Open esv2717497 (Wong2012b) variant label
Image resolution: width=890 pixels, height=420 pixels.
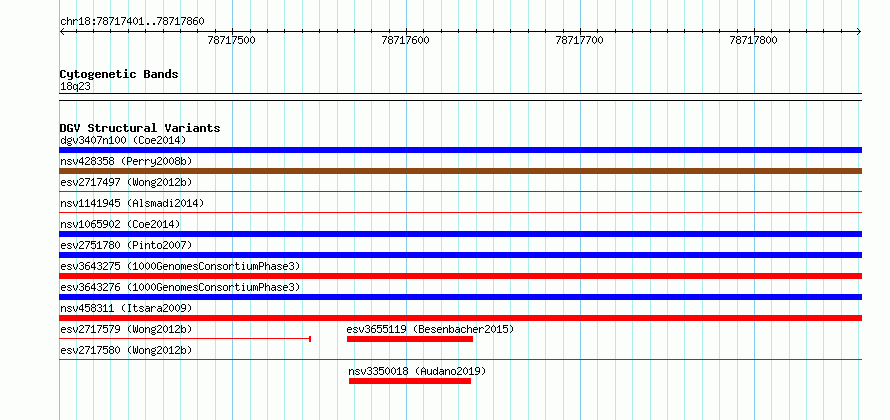126,182
